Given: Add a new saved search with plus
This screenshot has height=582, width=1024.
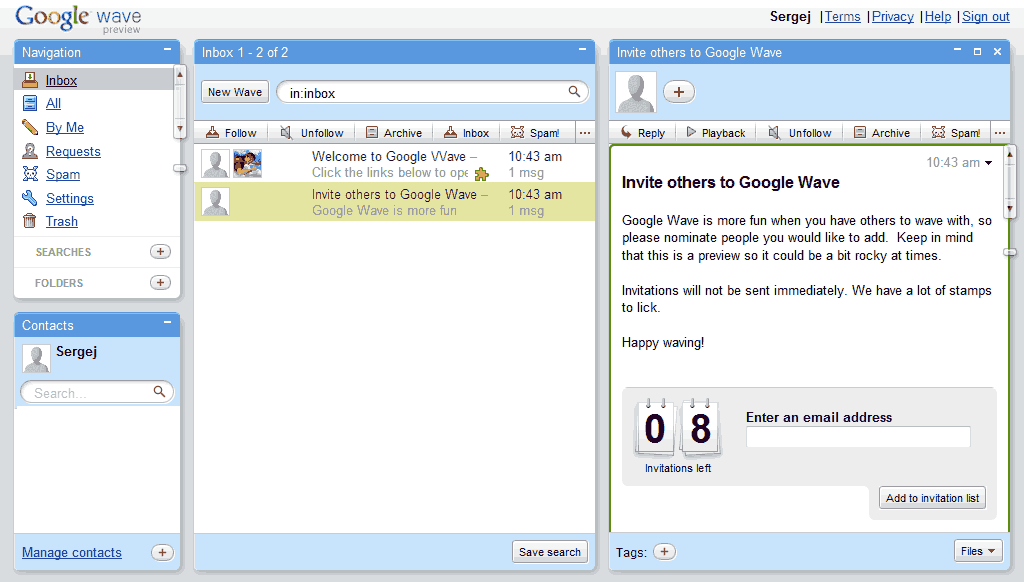Looking at the screenshot, I should (160, 252).
